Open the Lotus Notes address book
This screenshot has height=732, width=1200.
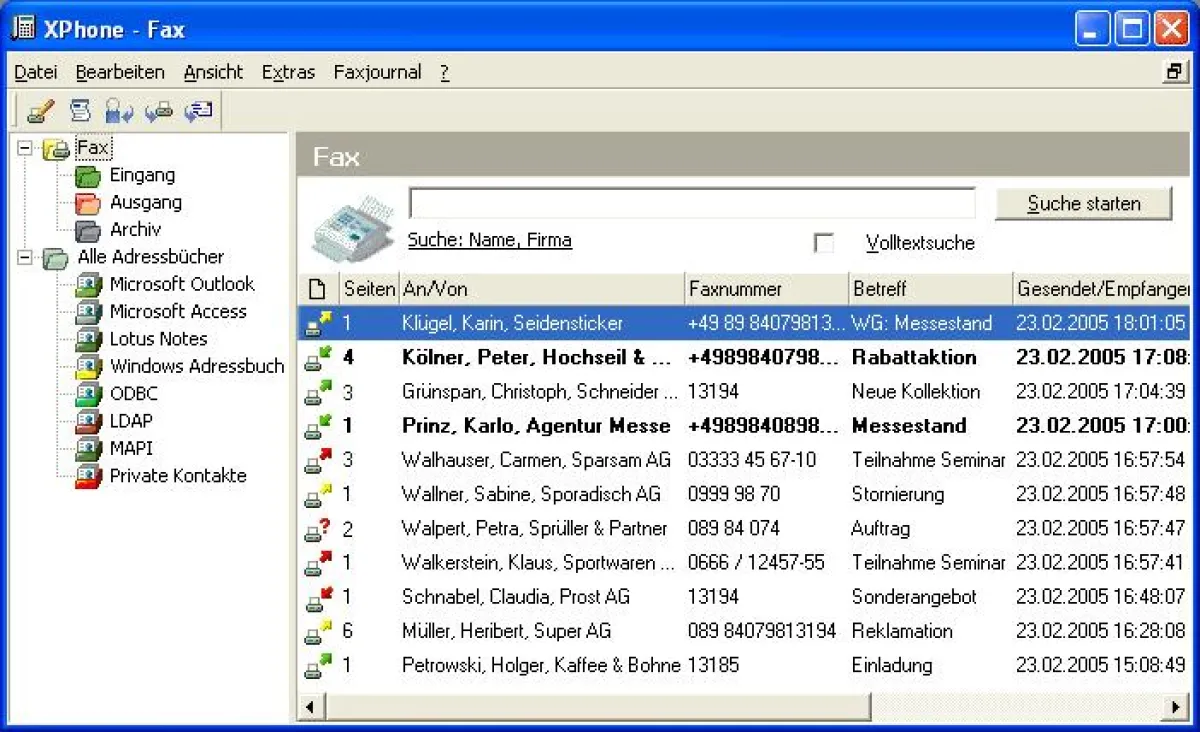pyautogui.click(x=158, y=339)
